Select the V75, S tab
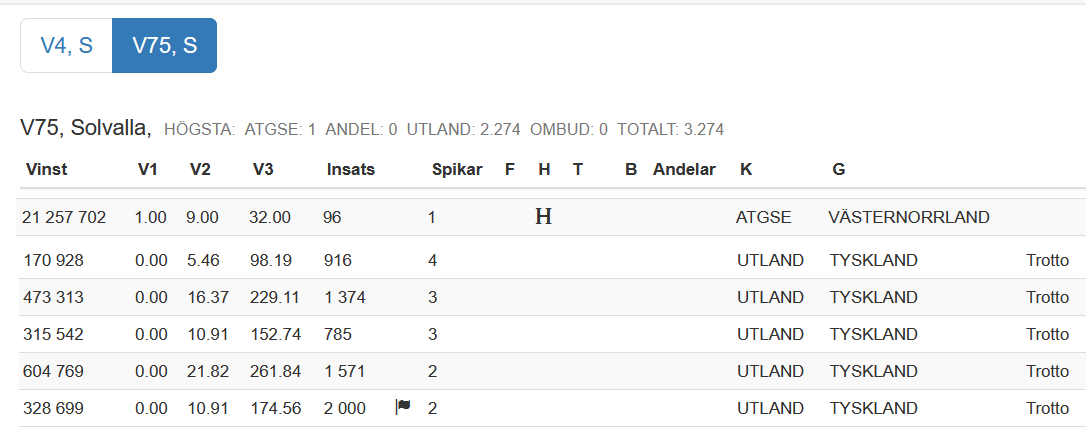This screenshot has height=436, width=1086. pyautogui.click(x=165, y=46)
